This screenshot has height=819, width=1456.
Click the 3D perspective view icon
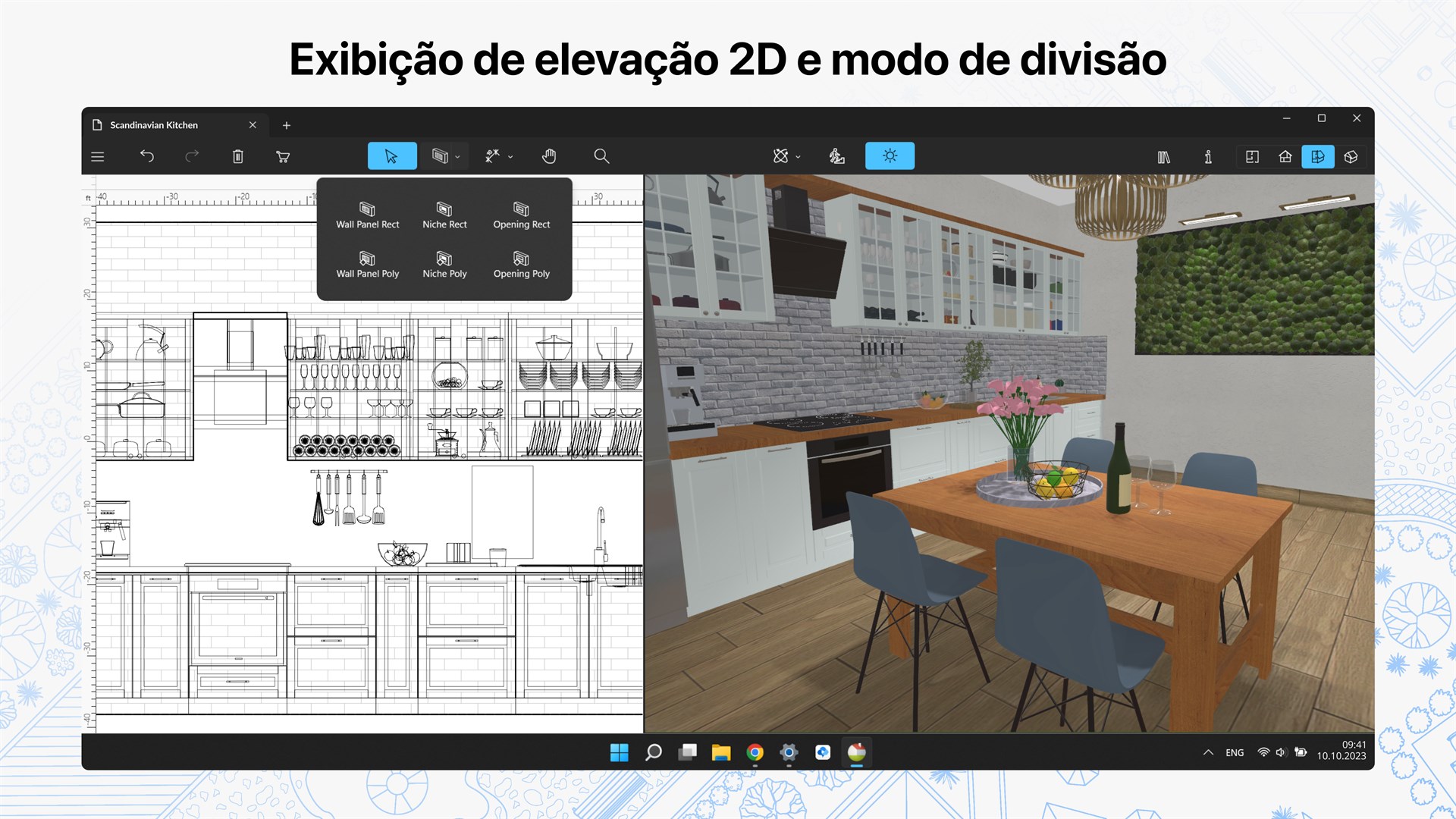pos(1353,156)
